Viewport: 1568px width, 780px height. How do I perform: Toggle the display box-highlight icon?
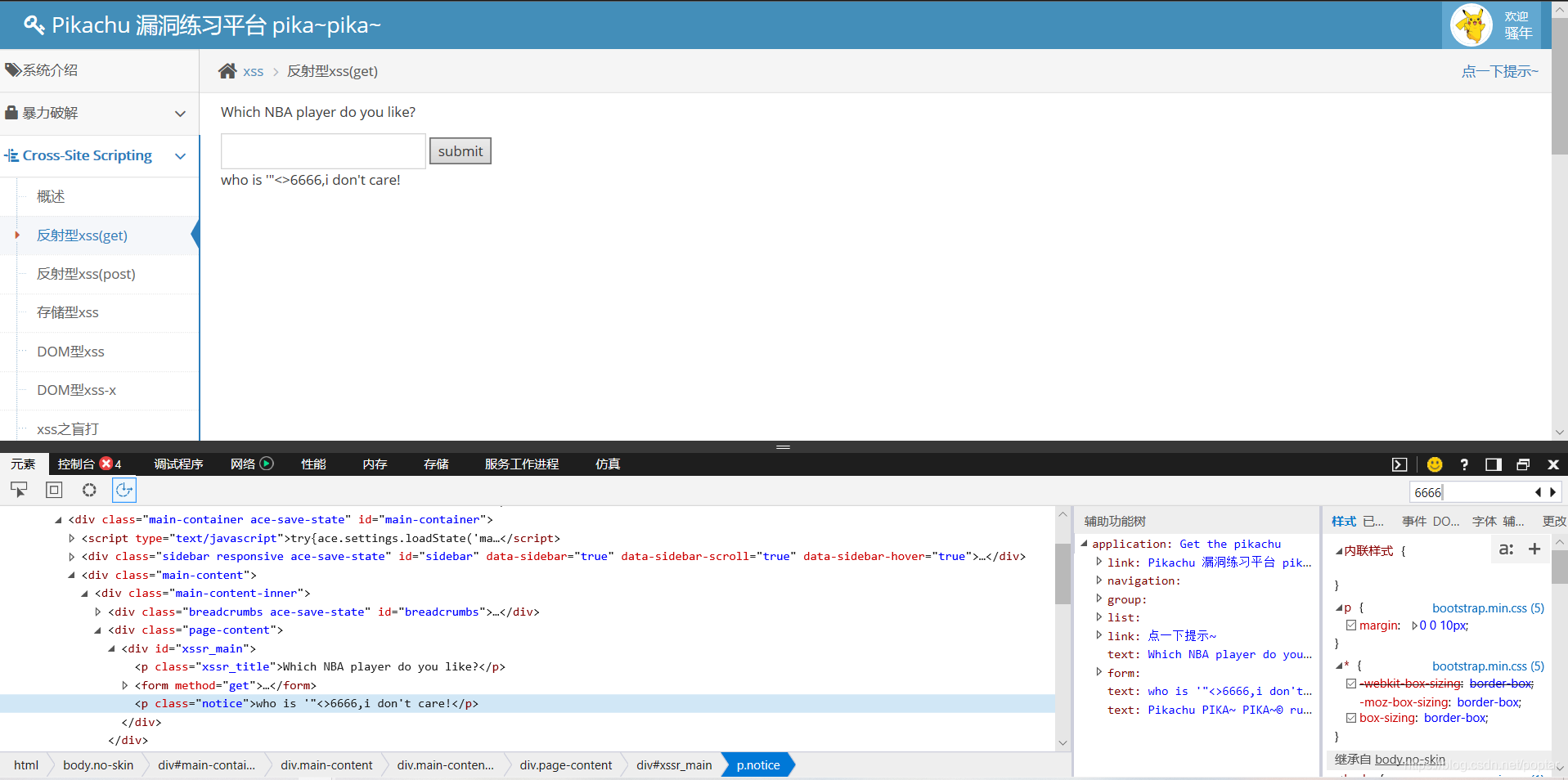54,490
